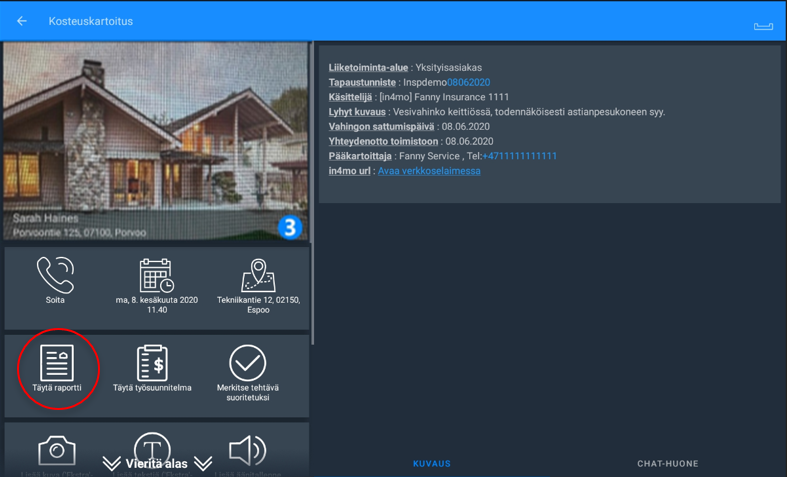
Task: Click the top-right keyboard icon
Action: 763,25
